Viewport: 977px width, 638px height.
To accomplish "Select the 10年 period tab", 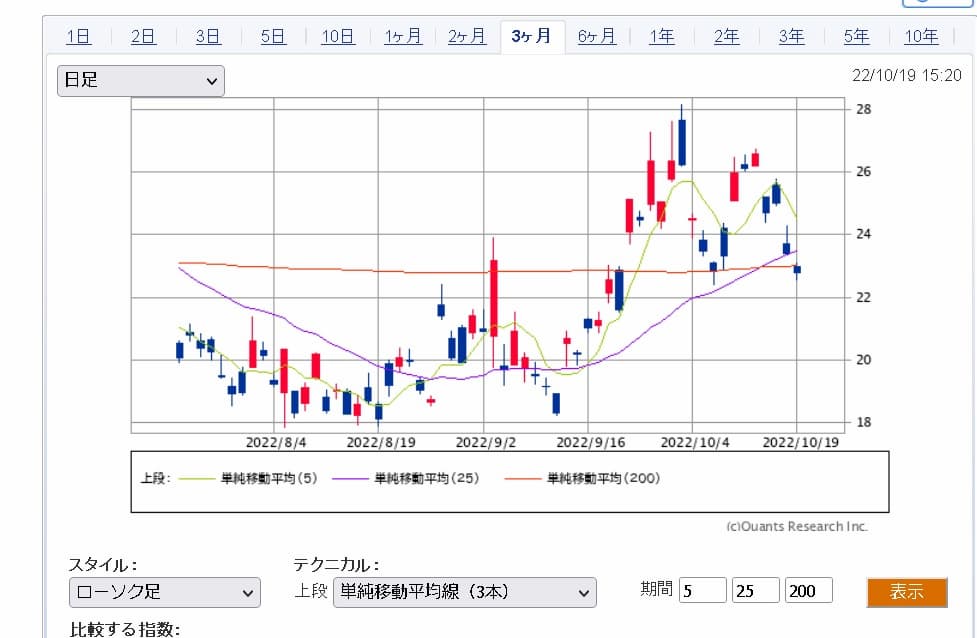I will point(921,37).
